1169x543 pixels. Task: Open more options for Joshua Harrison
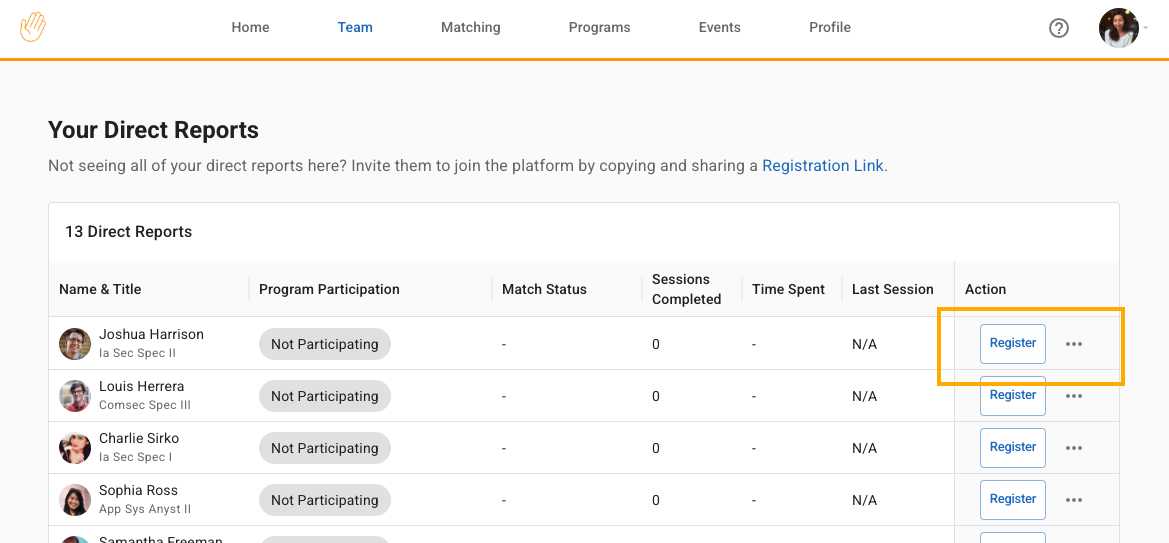tap(1074, 344)
